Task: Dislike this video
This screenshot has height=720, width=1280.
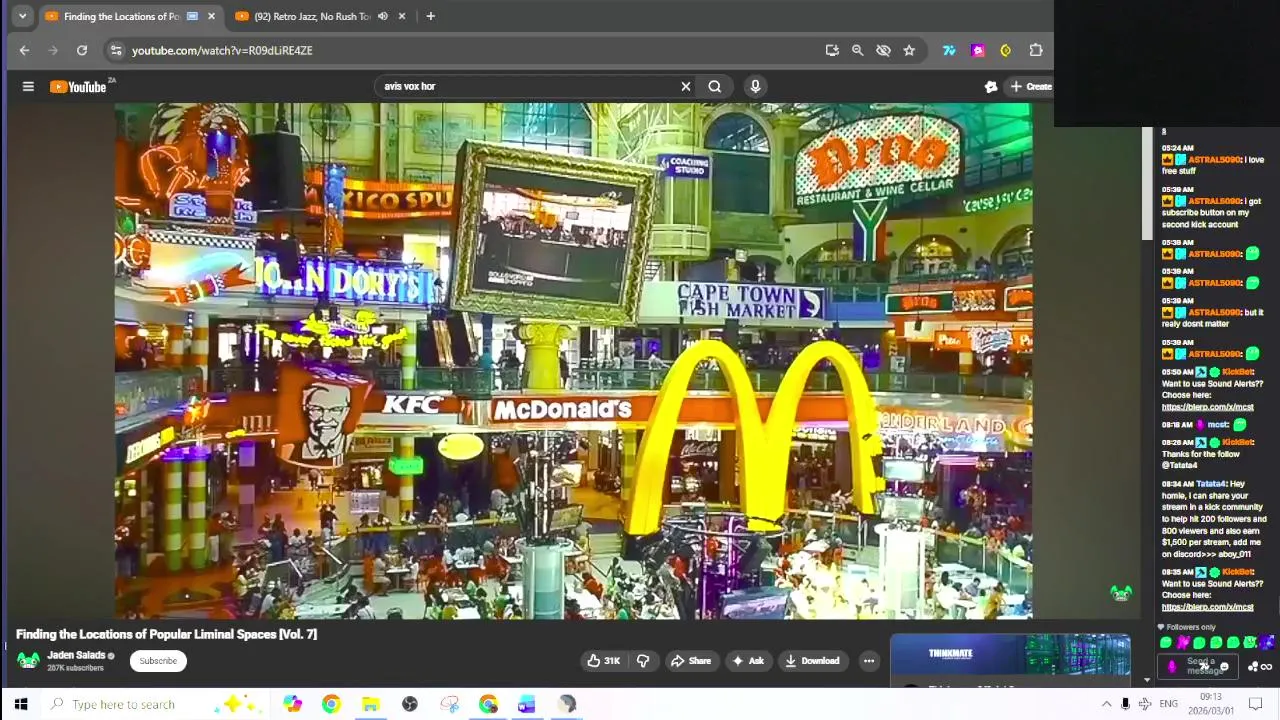Action: (643, 660)
